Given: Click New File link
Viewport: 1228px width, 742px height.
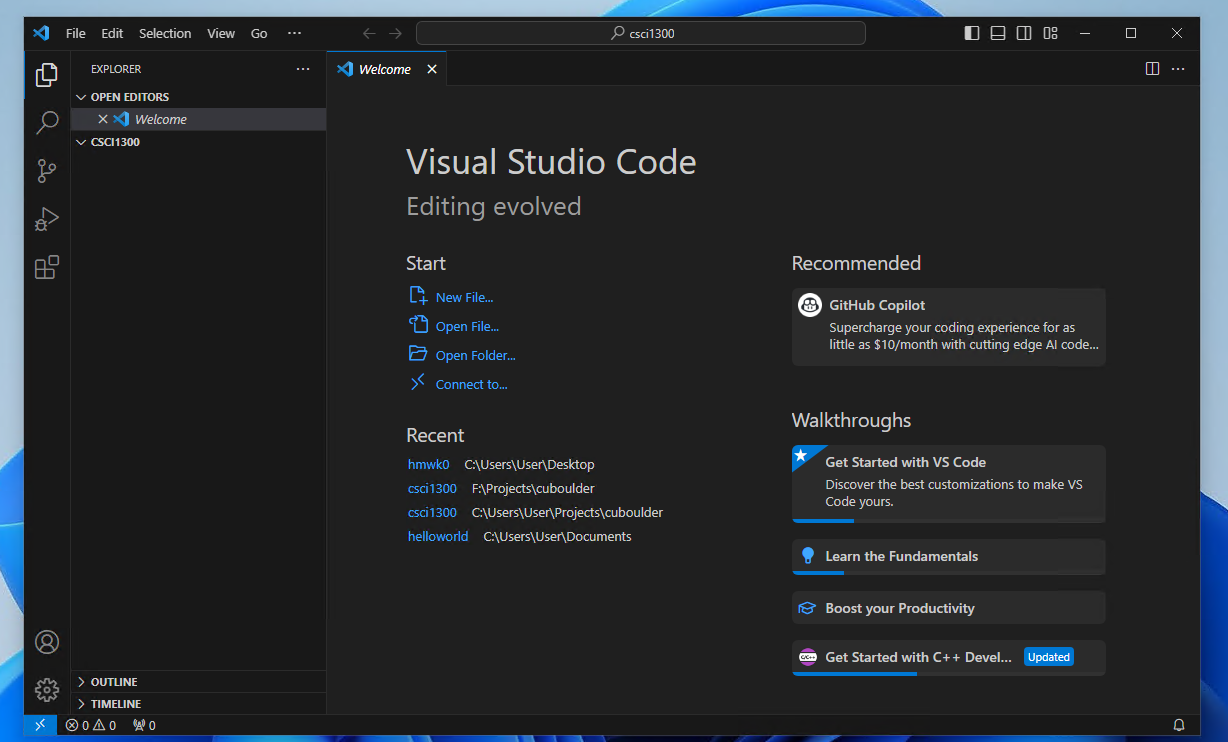Looking at the screenshot, I should coord(464,298).
